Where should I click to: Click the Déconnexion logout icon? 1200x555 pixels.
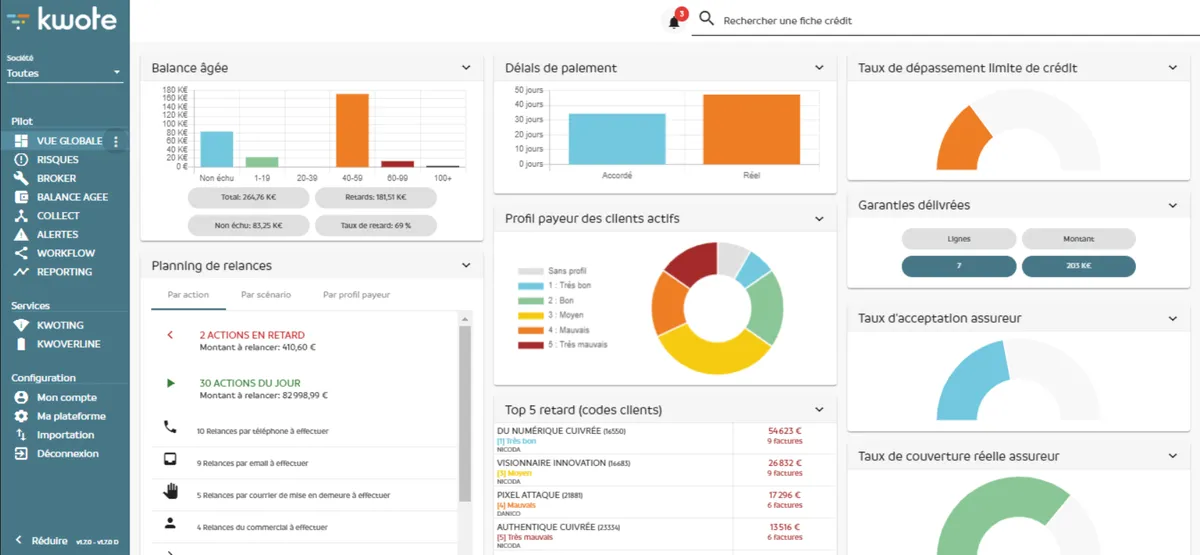[x=20, y=454]
